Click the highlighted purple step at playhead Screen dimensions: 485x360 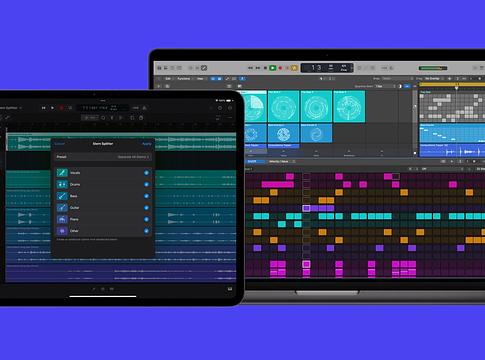(x=306, y=208)
